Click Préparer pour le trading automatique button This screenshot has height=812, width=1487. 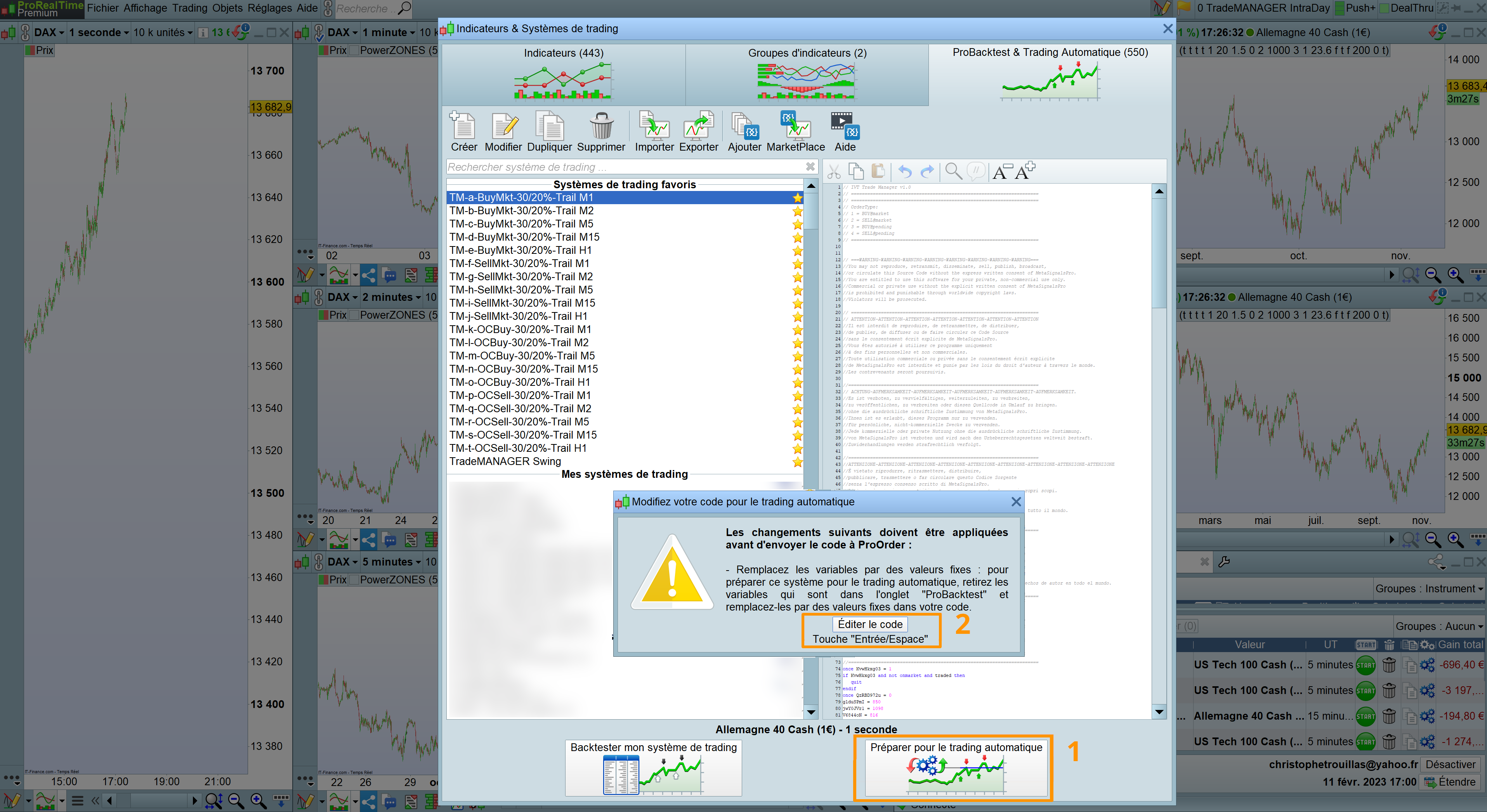tap(956, 768)
